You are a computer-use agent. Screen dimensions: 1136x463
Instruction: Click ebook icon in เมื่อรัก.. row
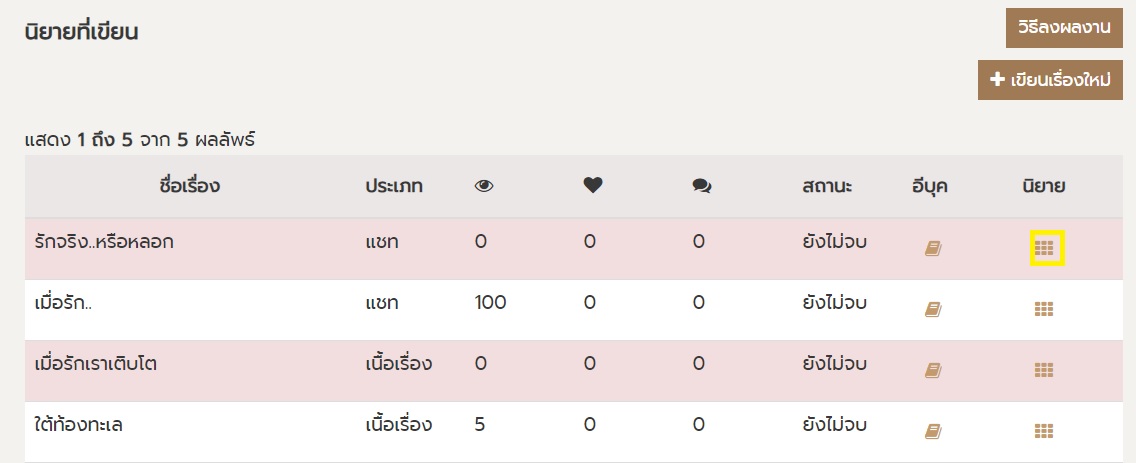[x=933, y=310]
